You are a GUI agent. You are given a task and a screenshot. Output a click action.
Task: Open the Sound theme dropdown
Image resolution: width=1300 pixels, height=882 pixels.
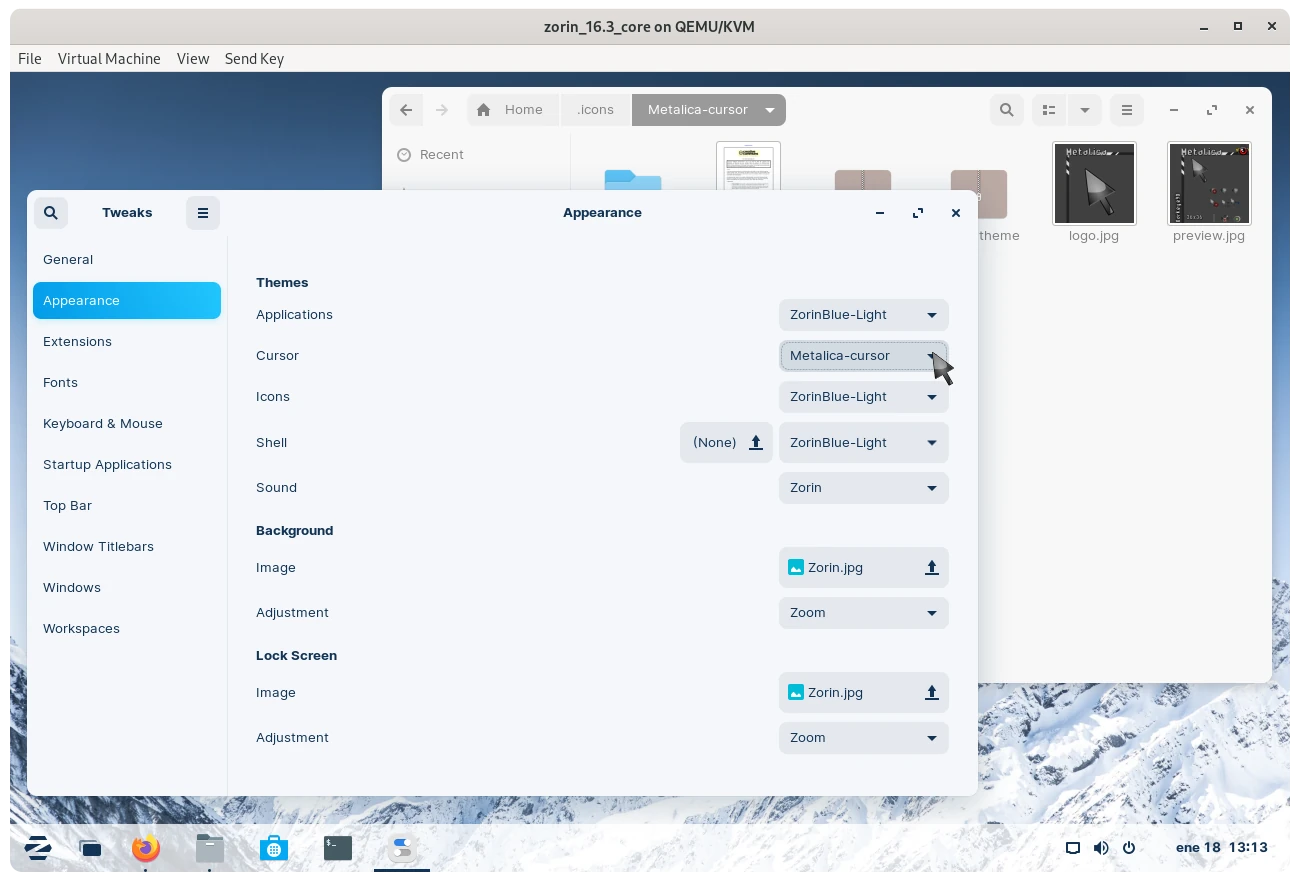click(x=863, y=488)
